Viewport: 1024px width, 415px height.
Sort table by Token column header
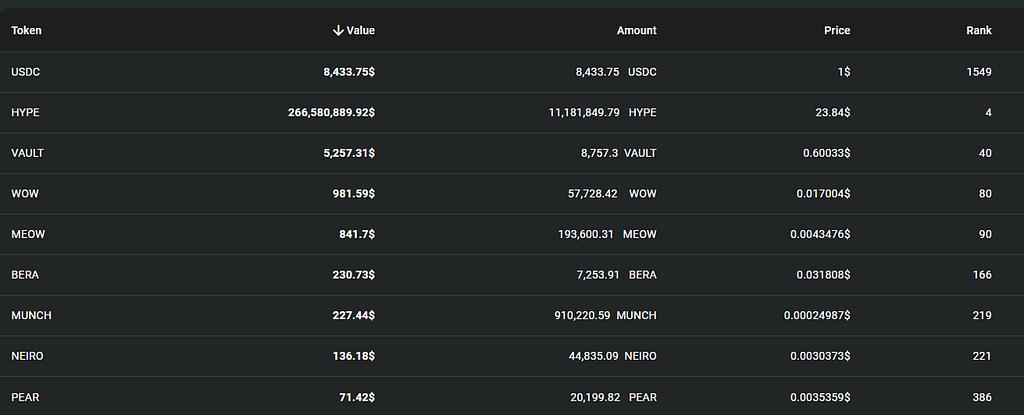[x=26, y=31]
